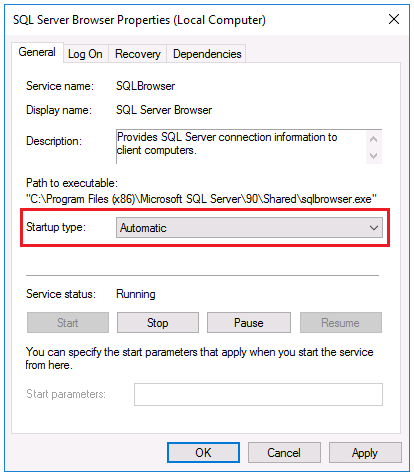The width and height of the screenshot is (414, 476).
Task: Click the Start parameters input field
Action: tap(258, 394)
